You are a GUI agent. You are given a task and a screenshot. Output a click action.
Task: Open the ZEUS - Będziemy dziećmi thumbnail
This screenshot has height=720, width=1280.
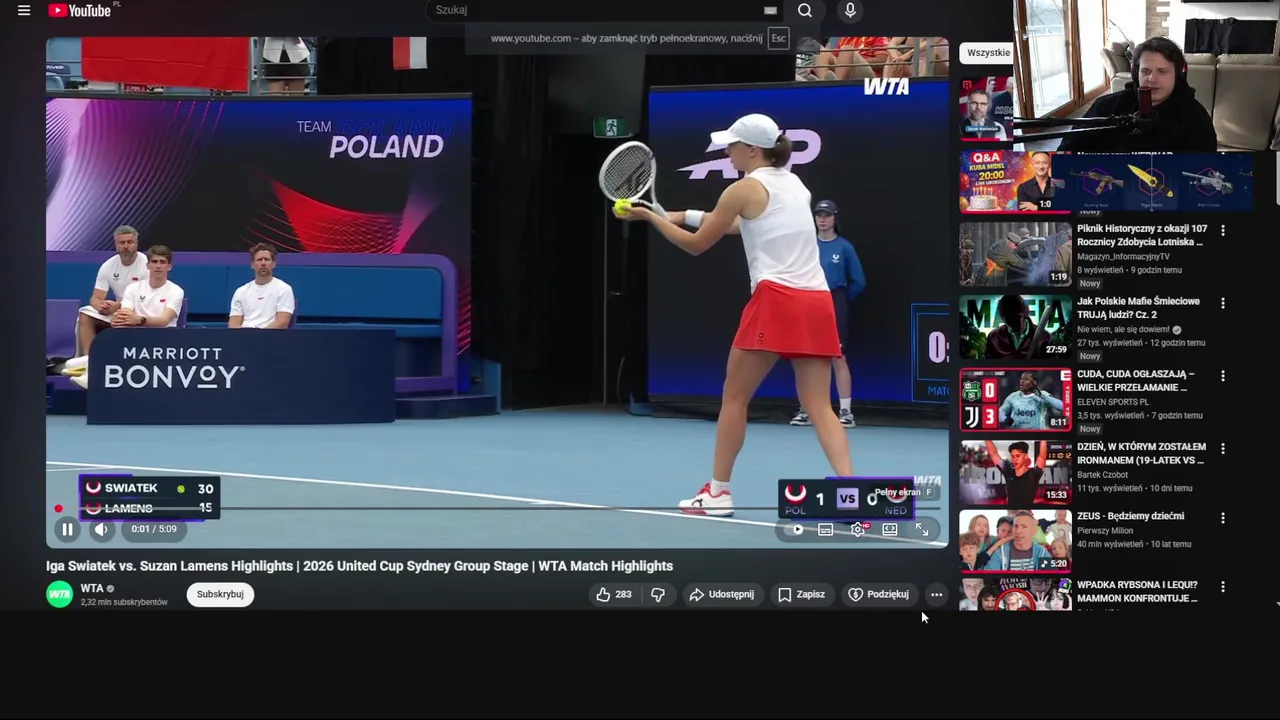(x=1015, y=541)
